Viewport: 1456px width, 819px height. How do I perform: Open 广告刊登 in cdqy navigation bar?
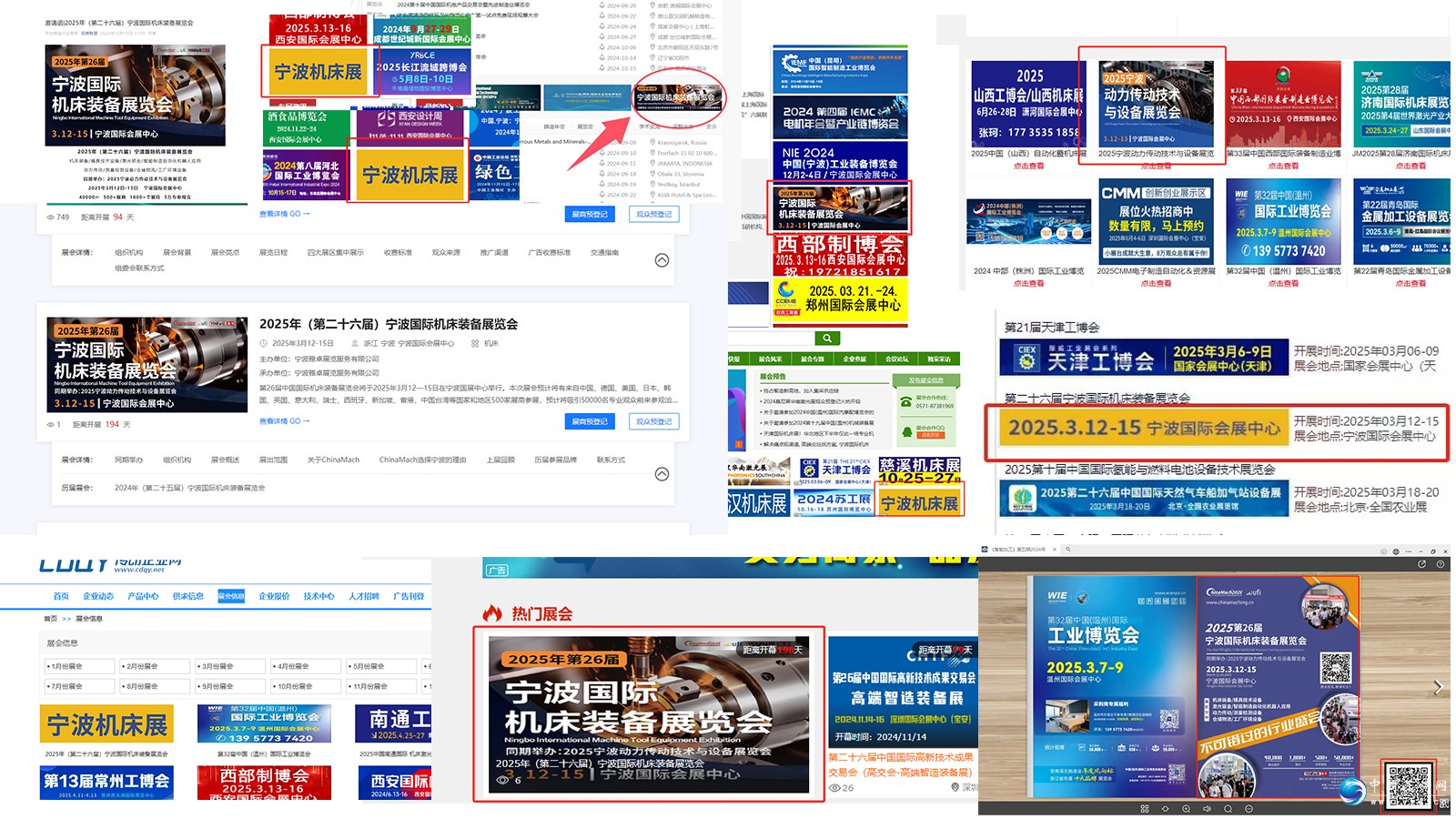(x=409, y=596)
